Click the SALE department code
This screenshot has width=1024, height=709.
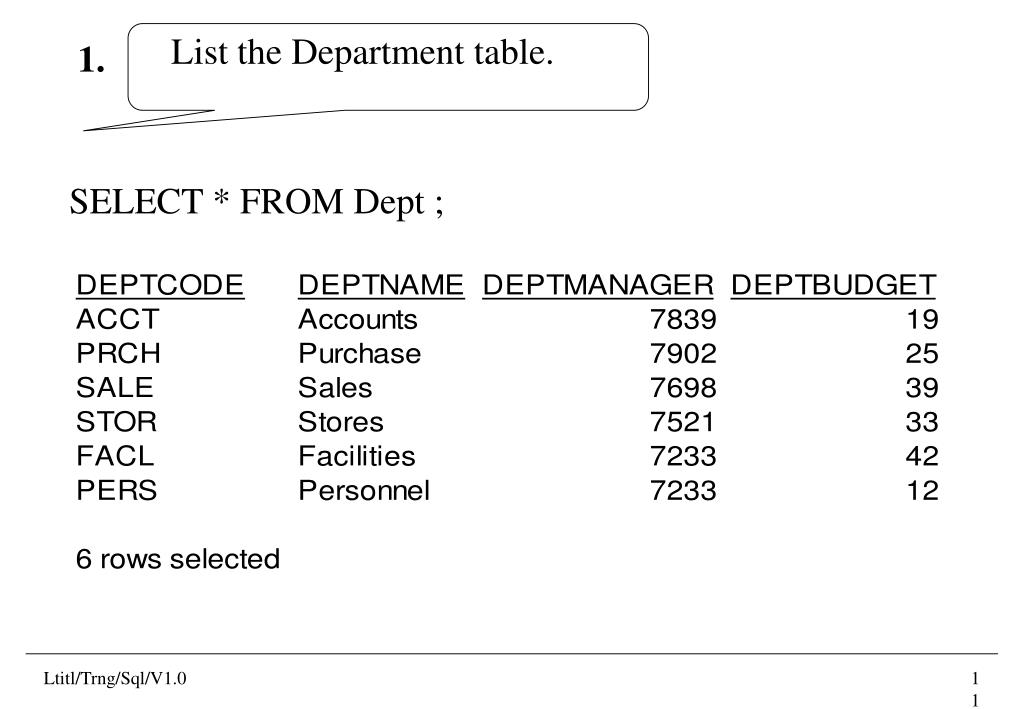coord(115,388)
